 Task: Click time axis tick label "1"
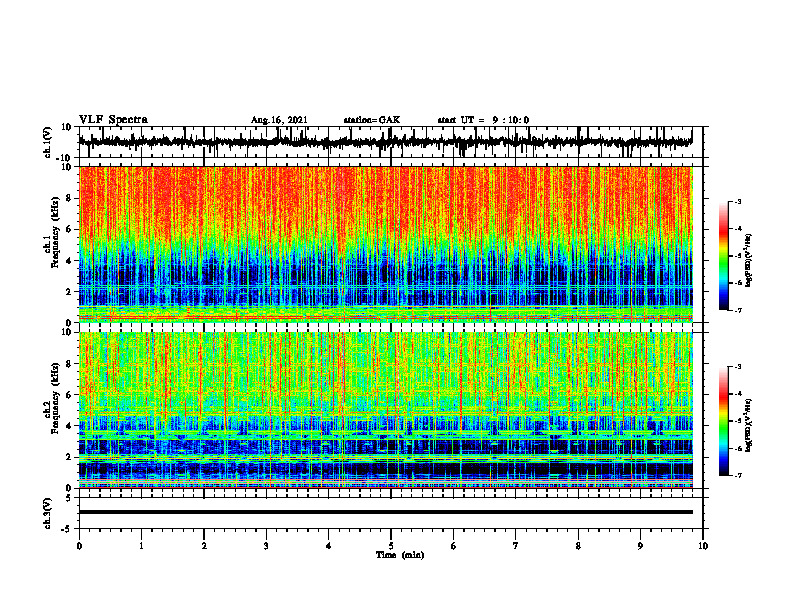coord(141,546)
